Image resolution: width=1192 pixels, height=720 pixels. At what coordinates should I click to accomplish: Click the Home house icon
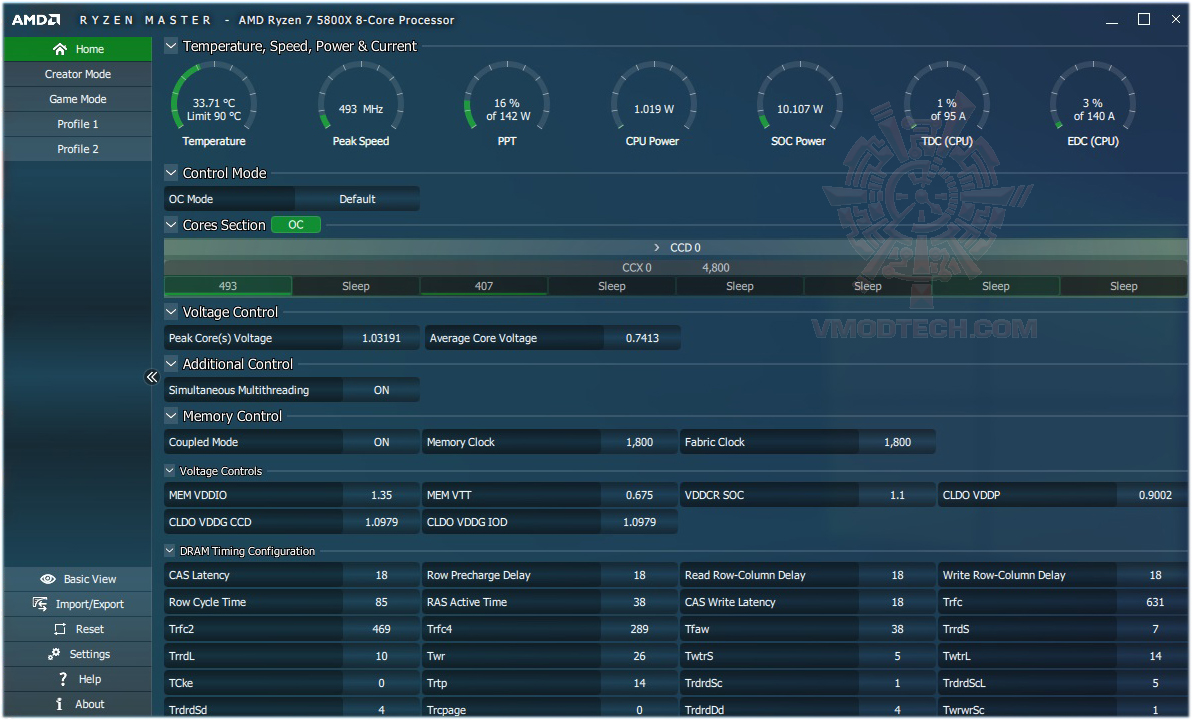click(59, 49)
